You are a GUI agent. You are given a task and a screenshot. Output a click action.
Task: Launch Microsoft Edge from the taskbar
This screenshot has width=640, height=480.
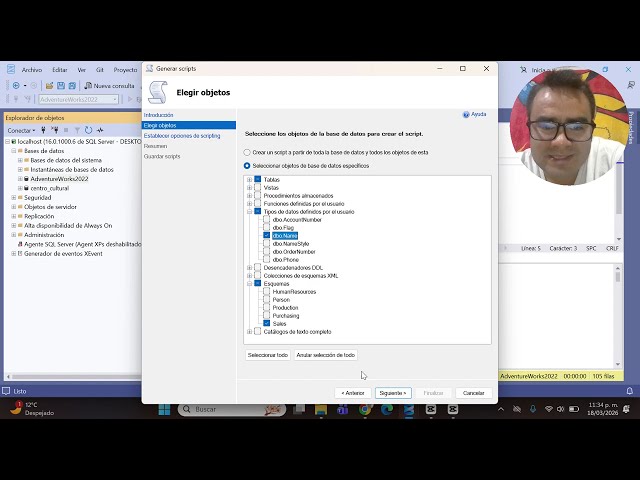pos(387,409)
